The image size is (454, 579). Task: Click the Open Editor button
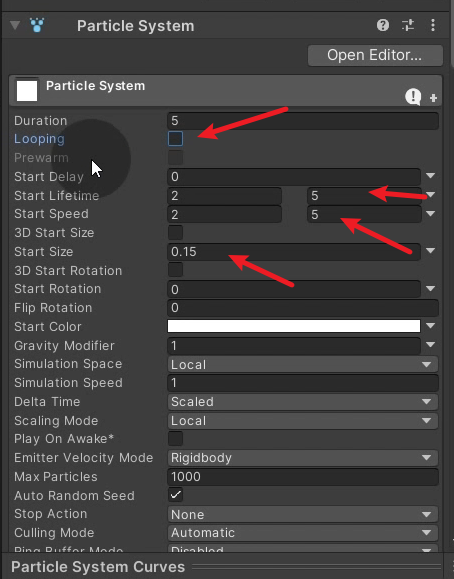pyautogui.click(x=375, y=55)
